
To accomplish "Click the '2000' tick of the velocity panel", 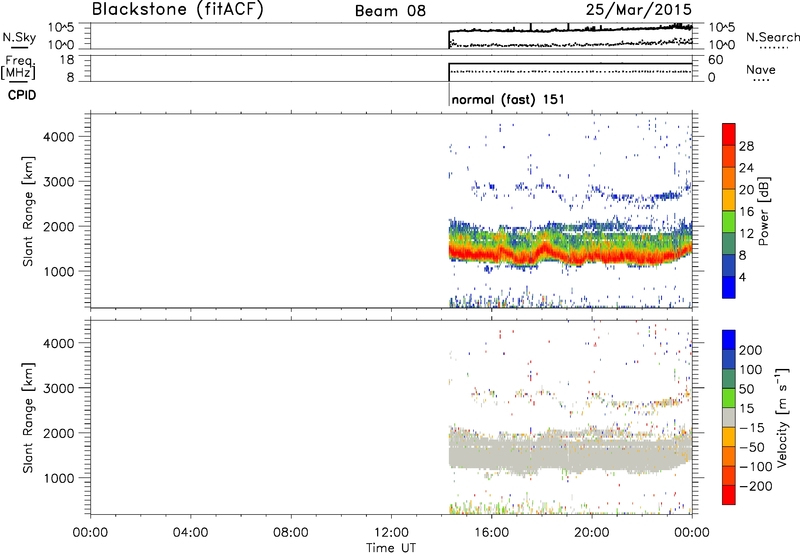I will click(59, 433).
